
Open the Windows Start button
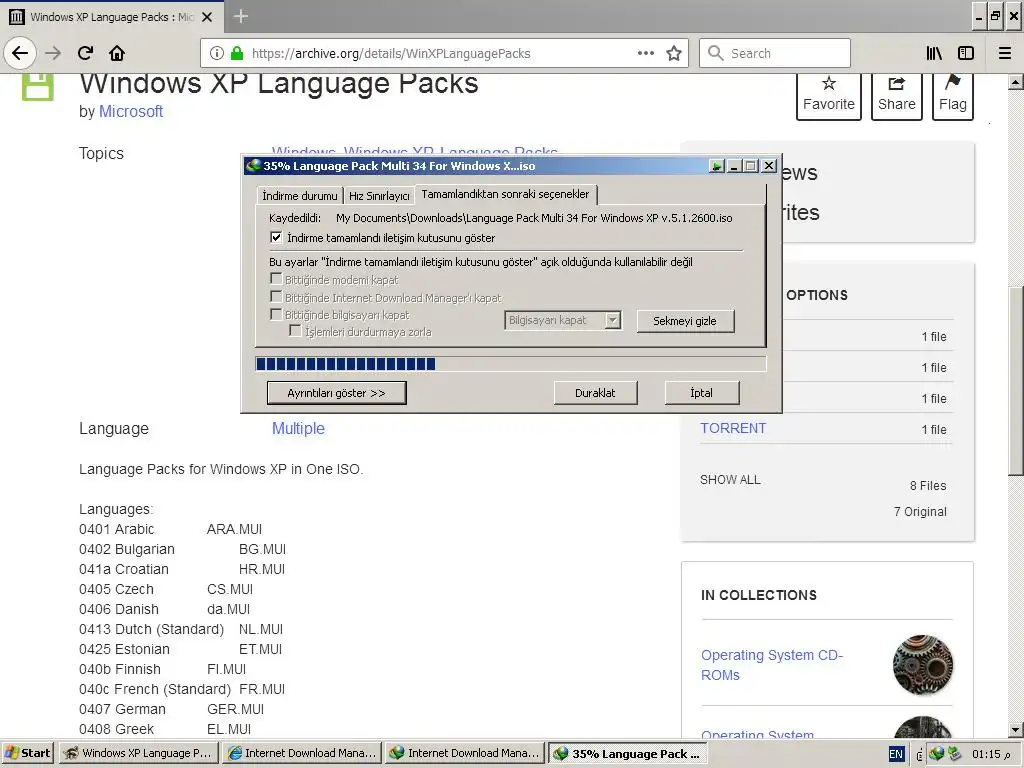(x=27, y=753)
